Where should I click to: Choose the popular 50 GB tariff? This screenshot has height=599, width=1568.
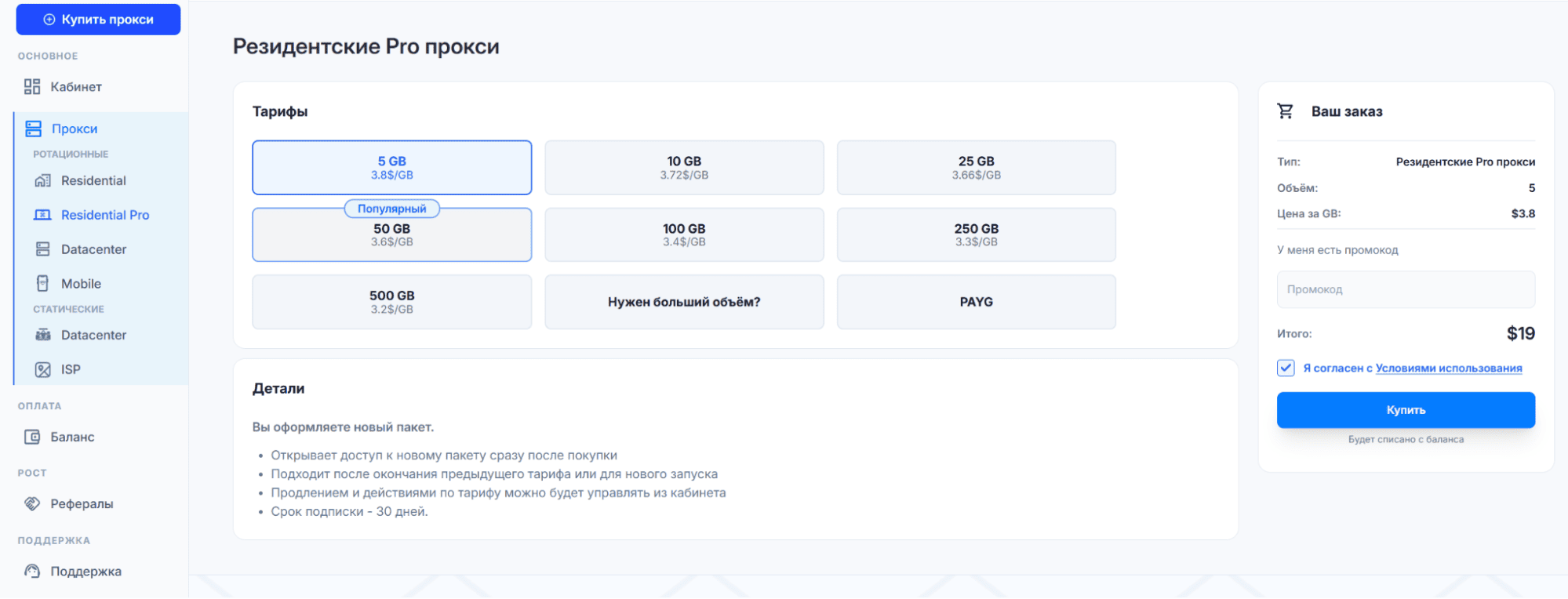(392, 234)
